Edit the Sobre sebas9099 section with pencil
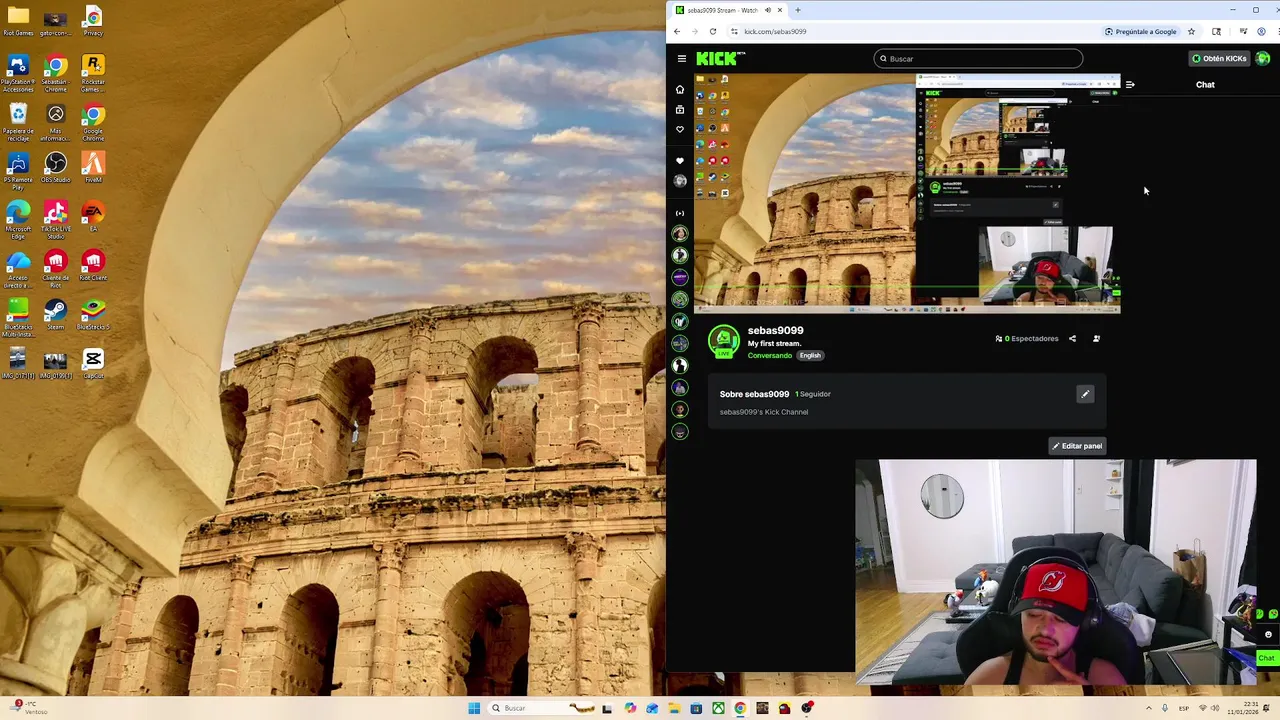This screenshot has width=1280, height=720. (x=1085, y=394)
